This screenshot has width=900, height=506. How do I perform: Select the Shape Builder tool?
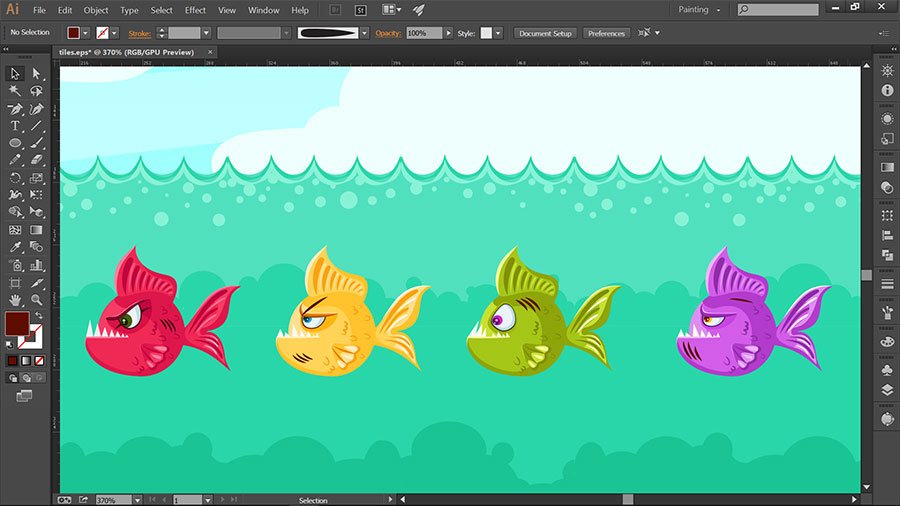15,212
